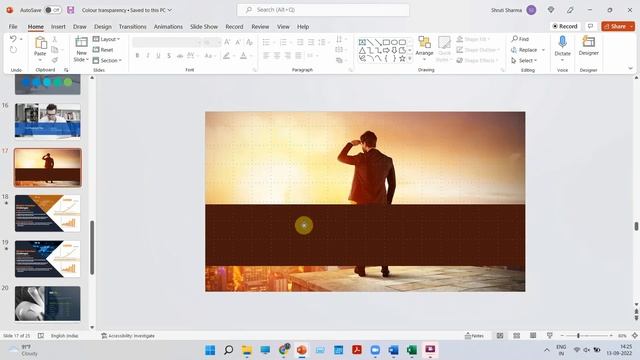Start Slide Show from status bar icon
This screenshot has width=640, height=360.
pyautogui.click(x=549, y=336)
